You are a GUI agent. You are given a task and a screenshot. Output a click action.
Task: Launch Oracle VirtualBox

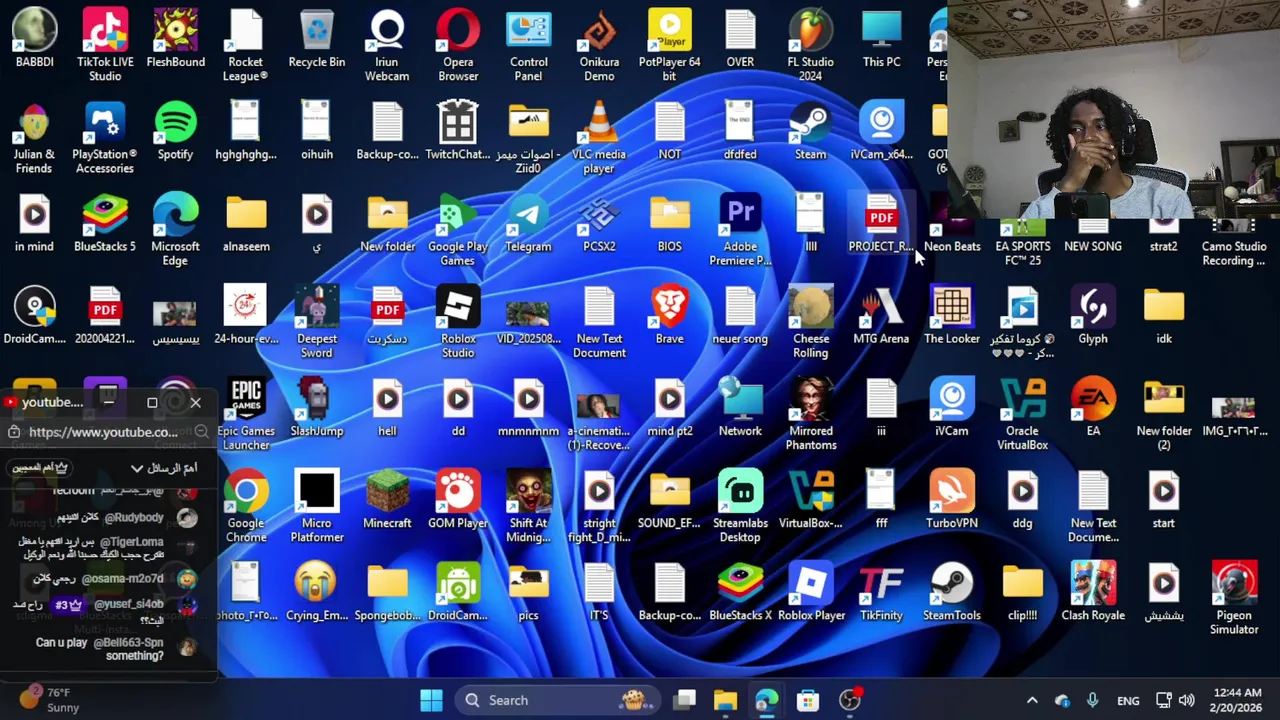(x=1022, y=414)
